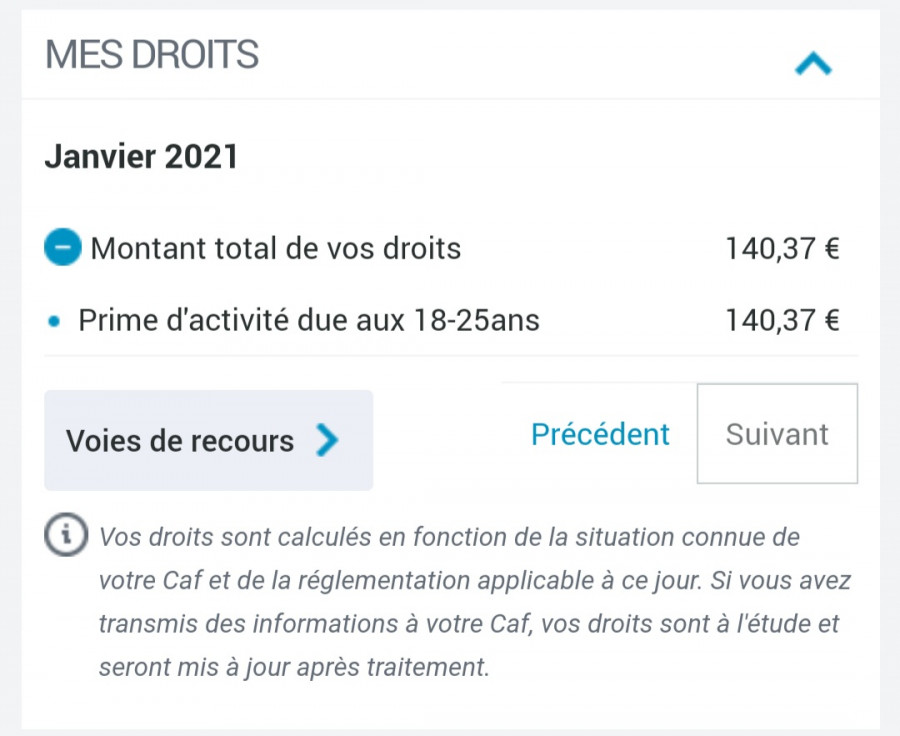Click the Montant total de vos droits label
Screen dimensions: 900x736
point(276,249)
